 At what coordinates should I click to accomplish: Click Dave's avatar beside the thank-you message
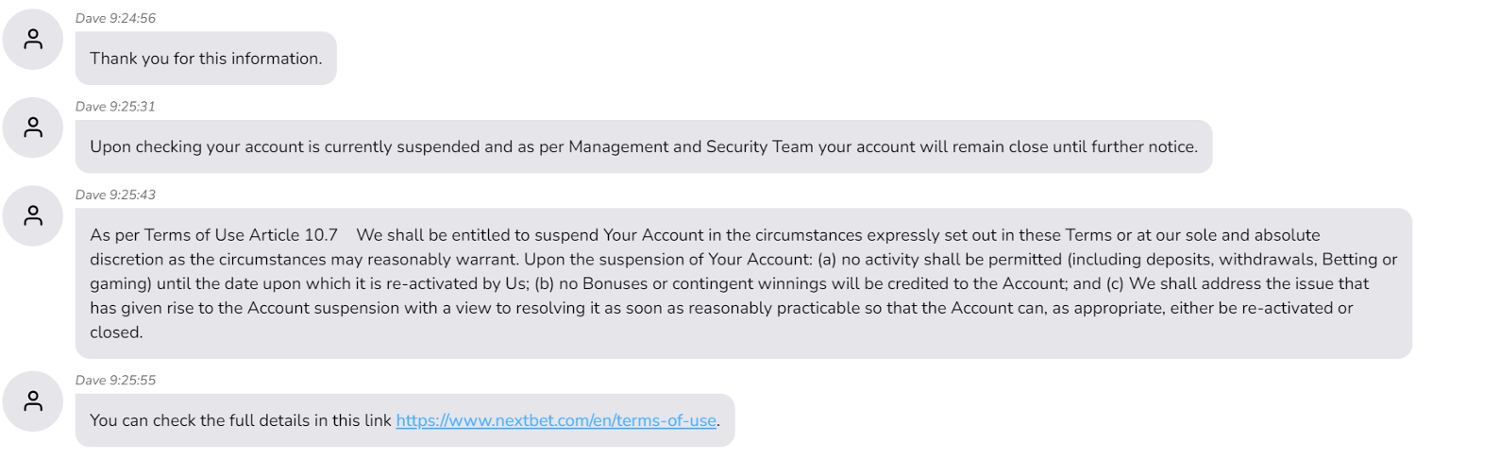34,40
